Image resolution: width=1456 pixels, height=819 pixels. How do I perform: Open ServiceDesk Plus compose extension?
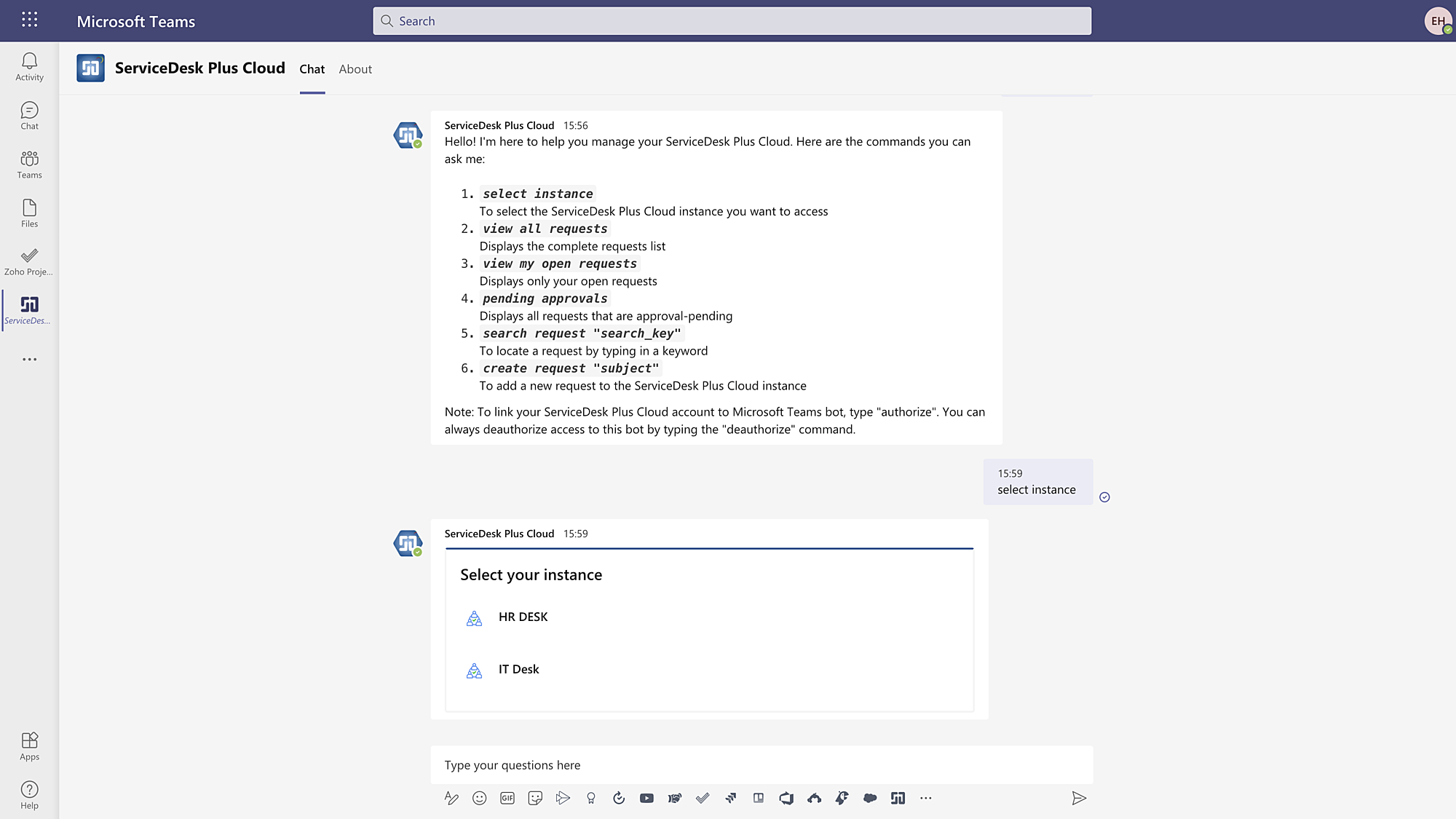pyautogui.click(x=898, y=798)
